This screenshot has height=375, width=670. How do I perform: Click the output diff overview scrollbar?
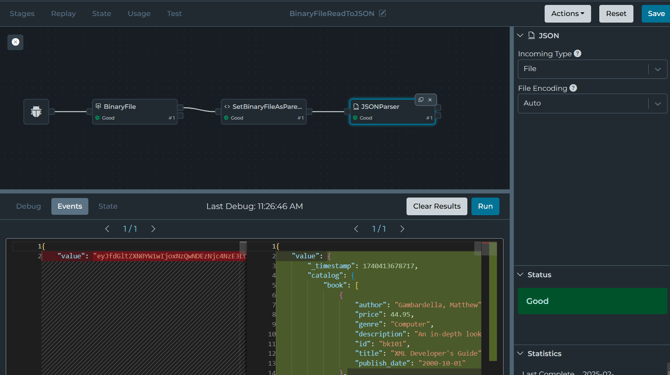coord(493,302)
